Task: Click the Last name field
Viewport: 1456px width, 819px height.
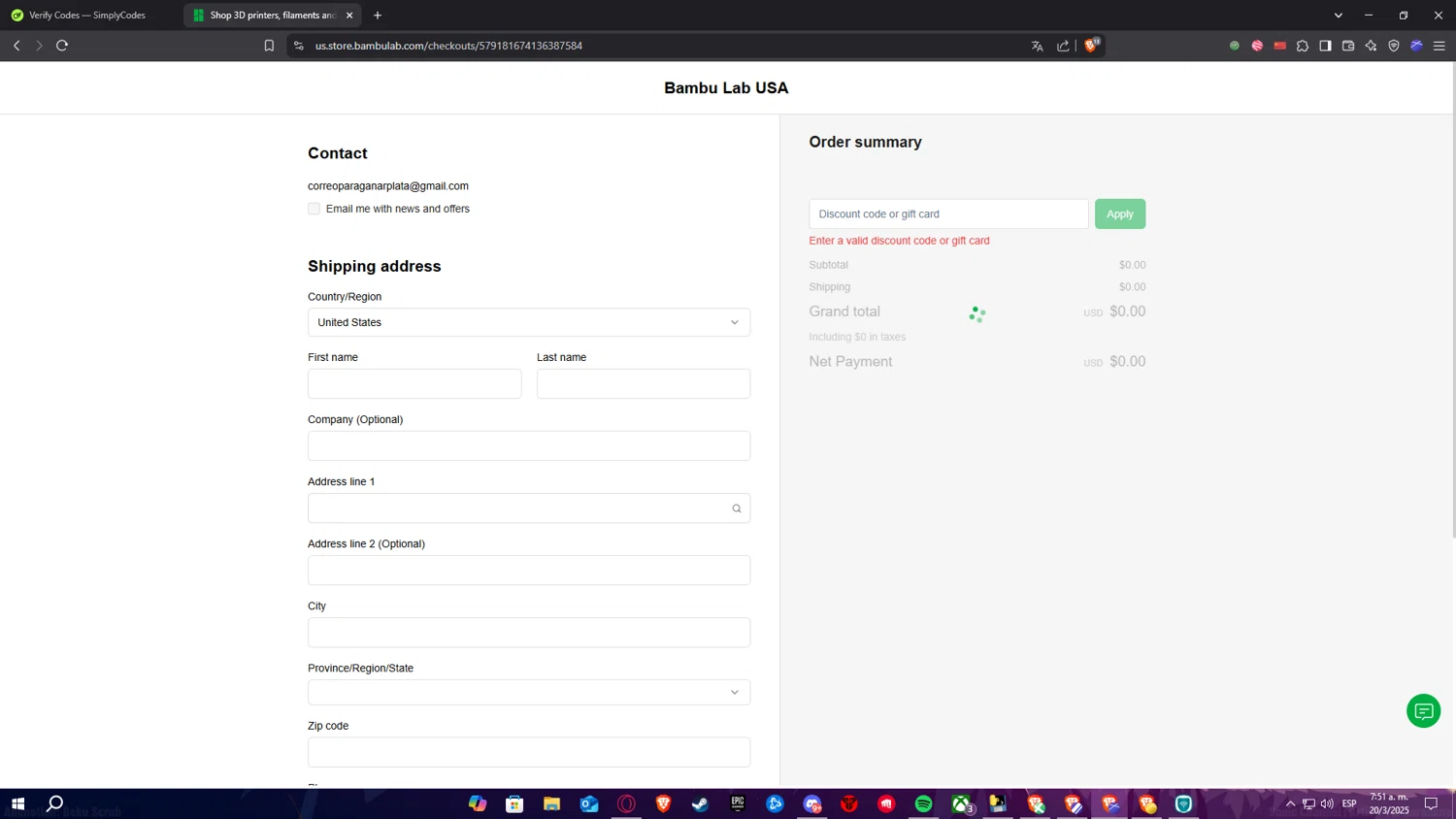Action: click(x=644, y=384)
